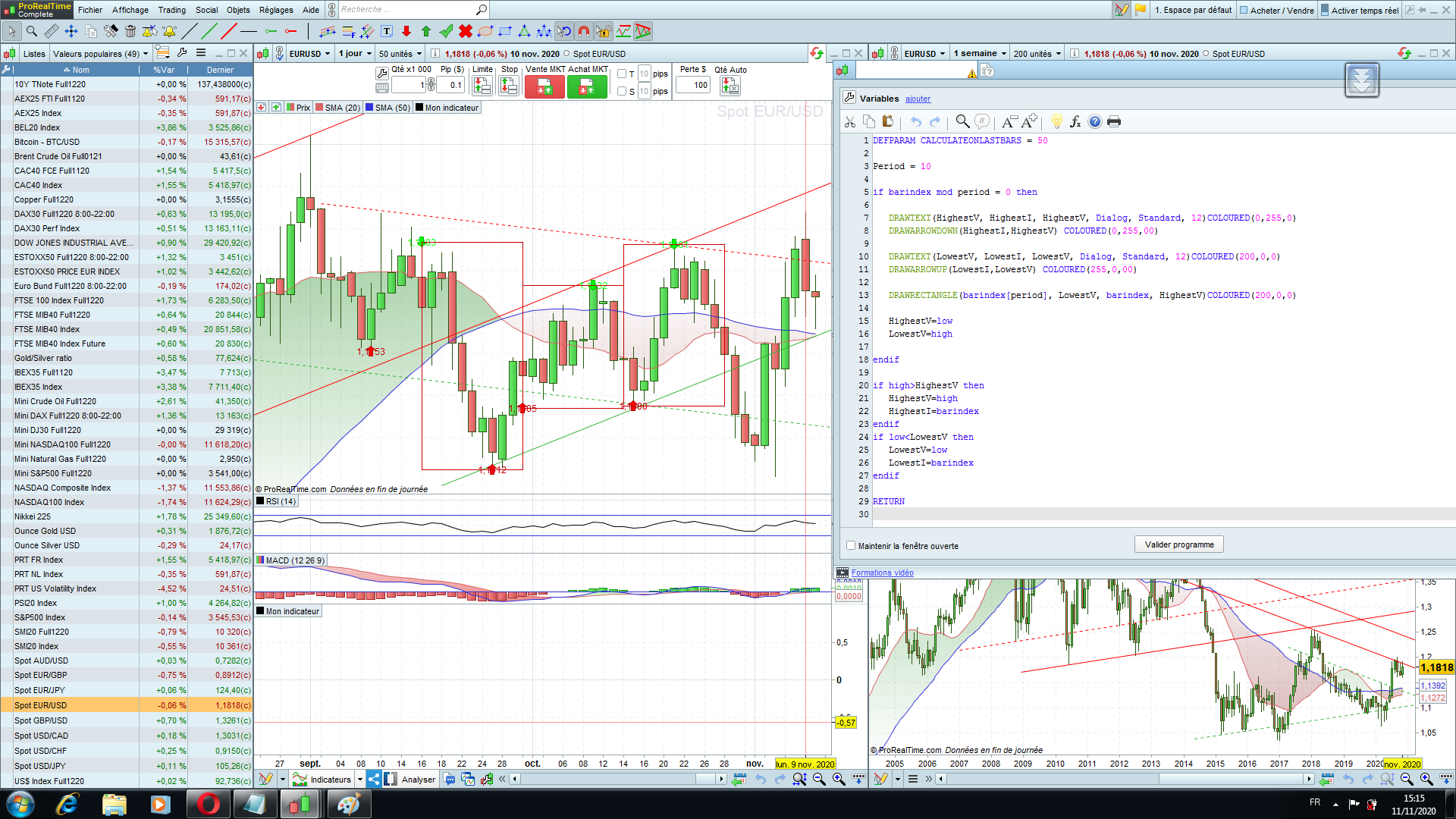The height and width of the screenshot is (819, 1456).
Task: Enable the S pips checkbox
Action: (x=622, y=91)
